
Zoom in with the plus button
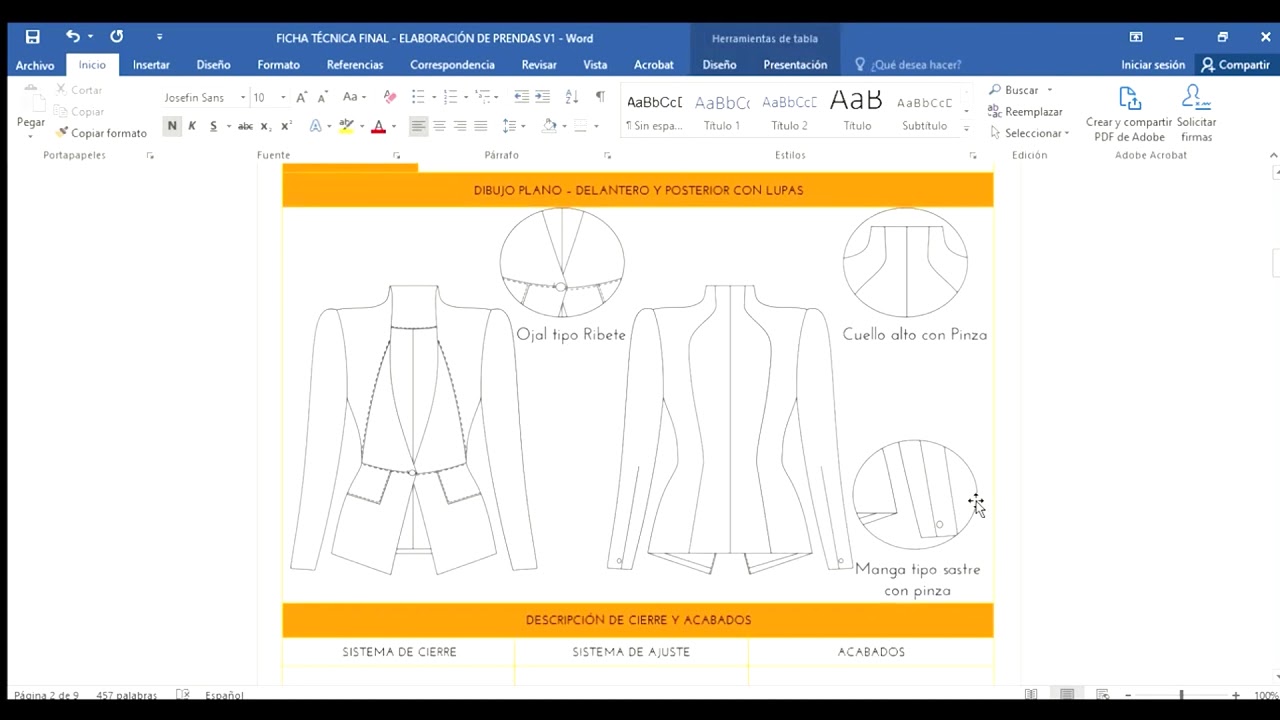click(x=1236, y=695)
